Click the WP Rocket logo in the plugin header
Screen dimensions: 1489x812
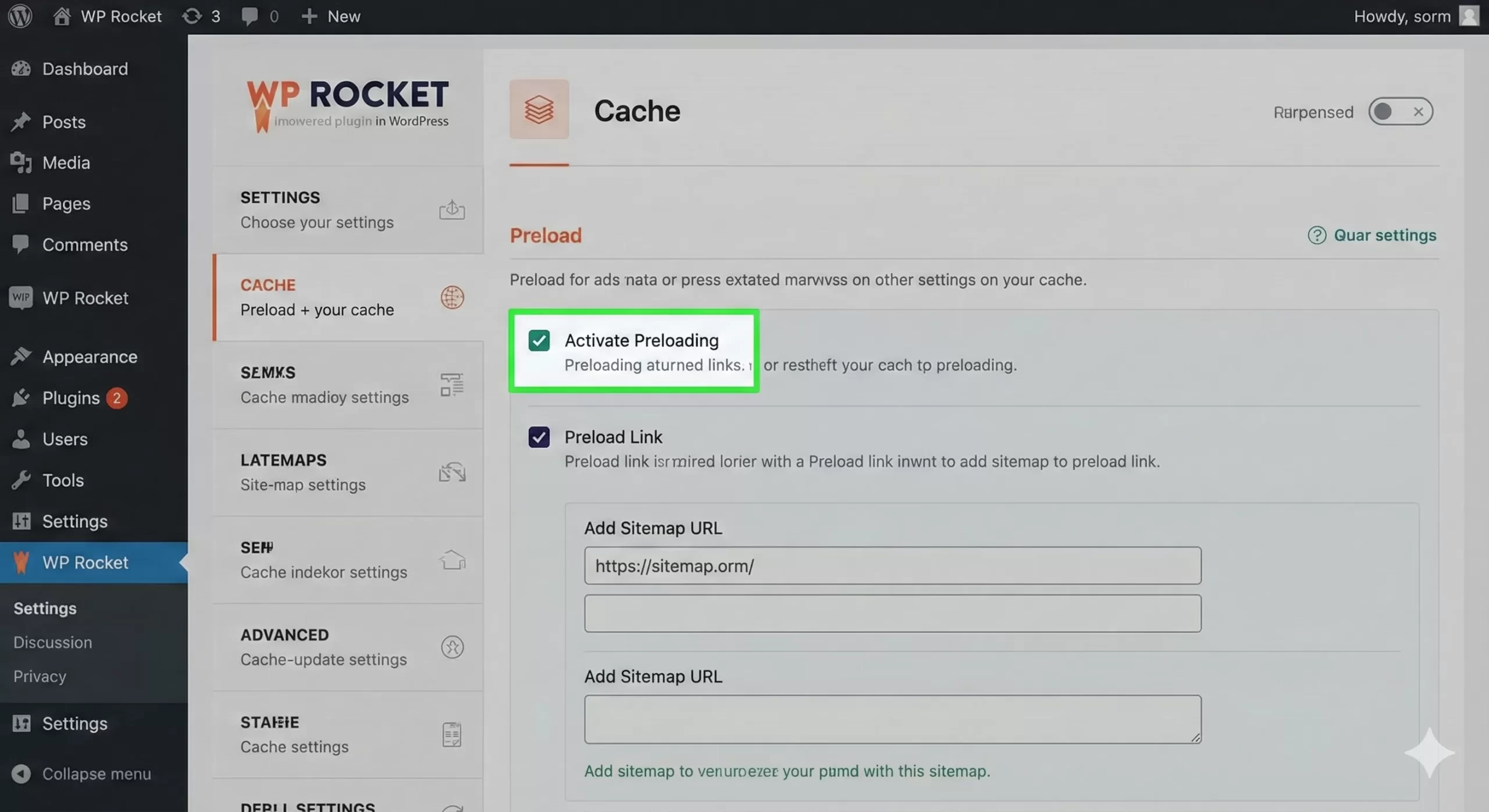coord(347,103)
